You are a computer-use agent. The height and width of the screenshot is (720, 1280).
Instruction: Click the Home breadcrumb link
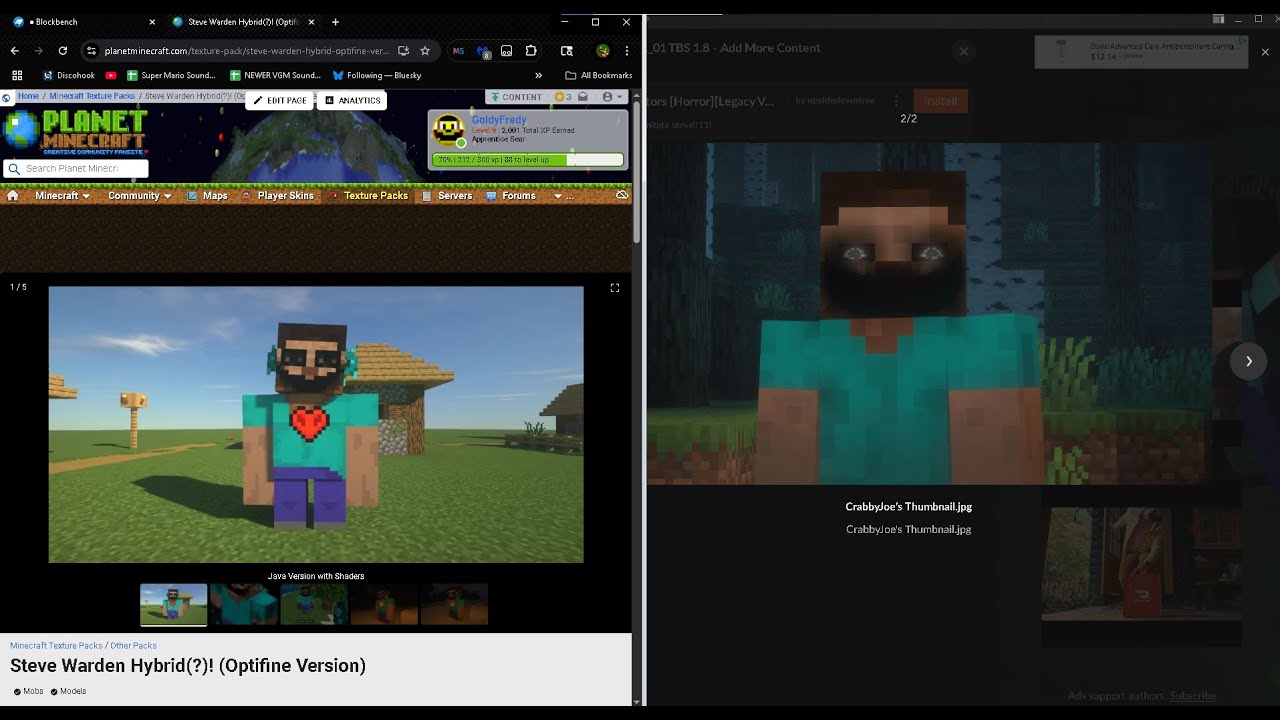28,96
